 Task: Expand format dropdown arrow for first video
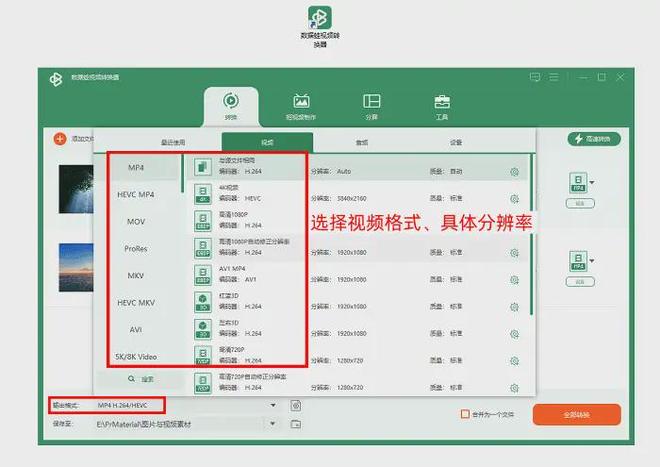(x=592, y=182)
